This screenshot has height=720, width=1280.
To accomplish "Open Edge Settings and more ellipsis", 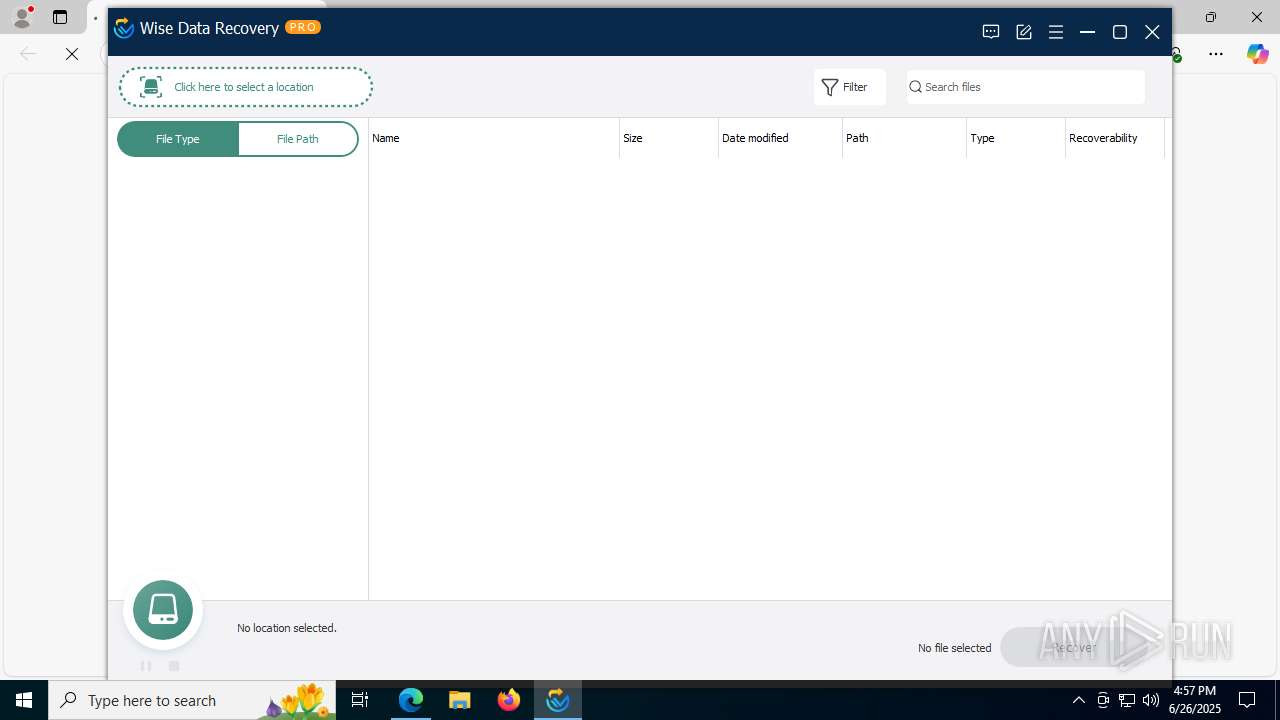I will 1216,54.
